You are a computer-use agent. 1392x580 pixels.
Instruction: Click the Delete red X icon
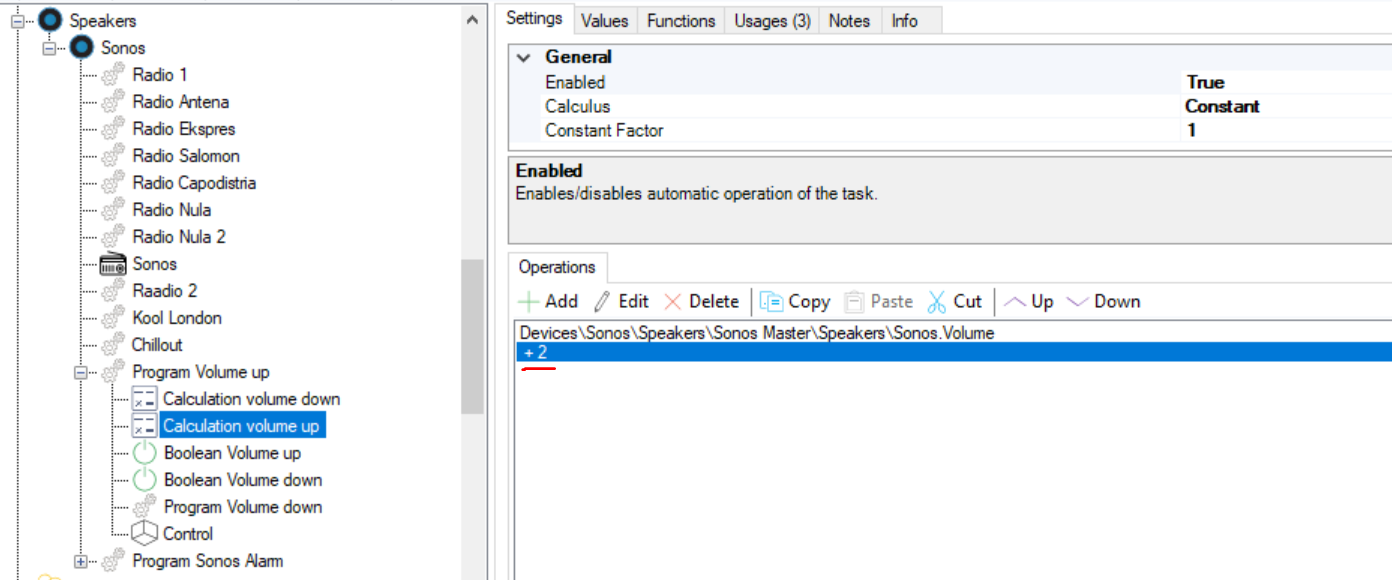click(x=673, y=301)
